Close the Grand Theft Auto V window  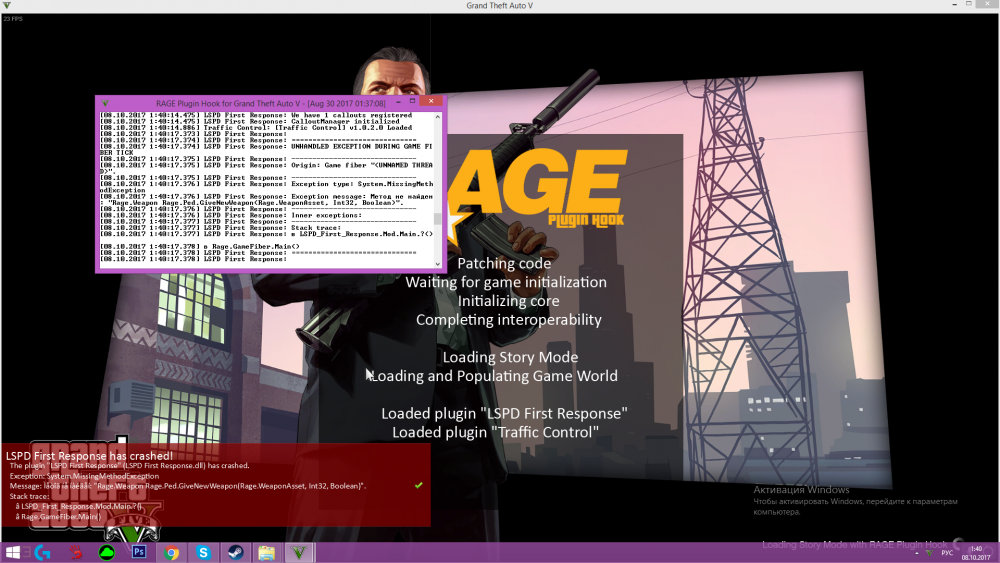click(987, 4)
